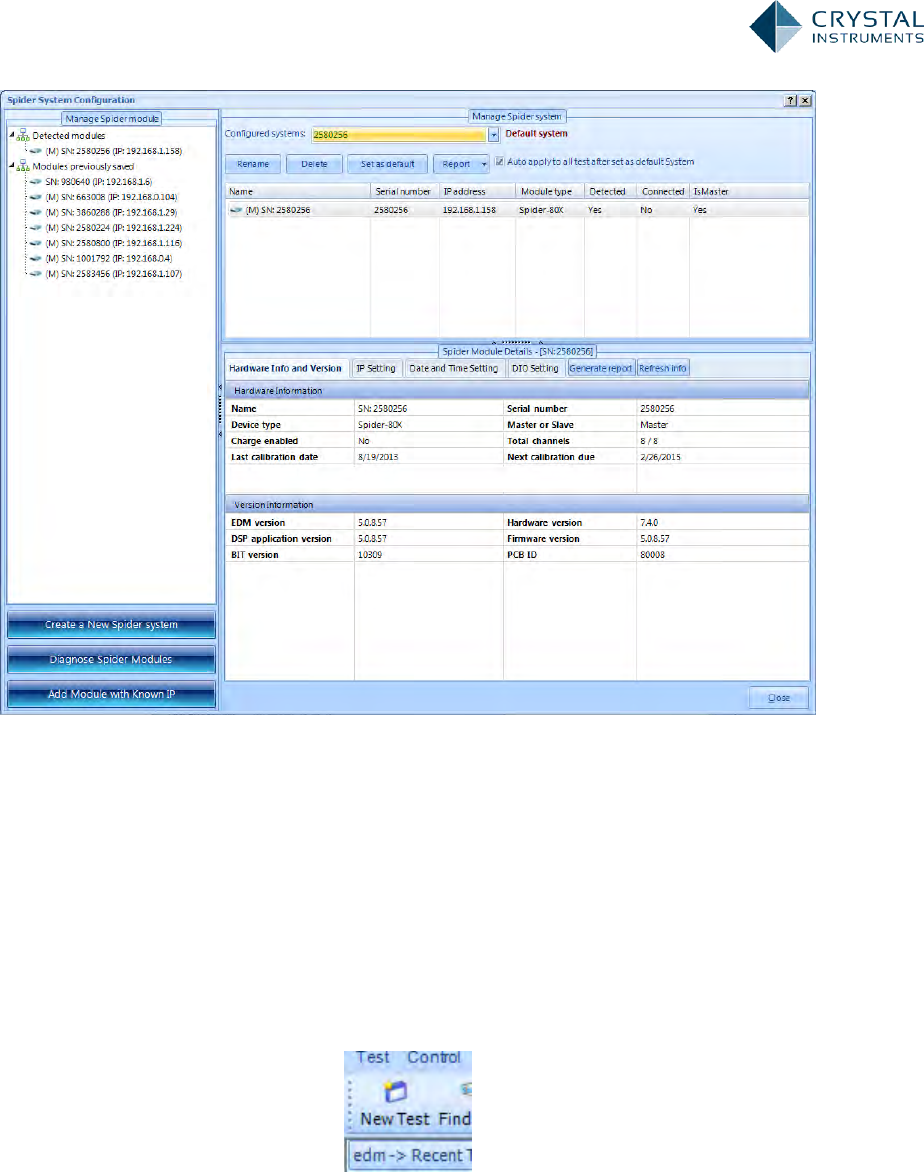Click module icon beside SN: 3860288
This screenshot has width=924, height=1172.
coord(35,212)
